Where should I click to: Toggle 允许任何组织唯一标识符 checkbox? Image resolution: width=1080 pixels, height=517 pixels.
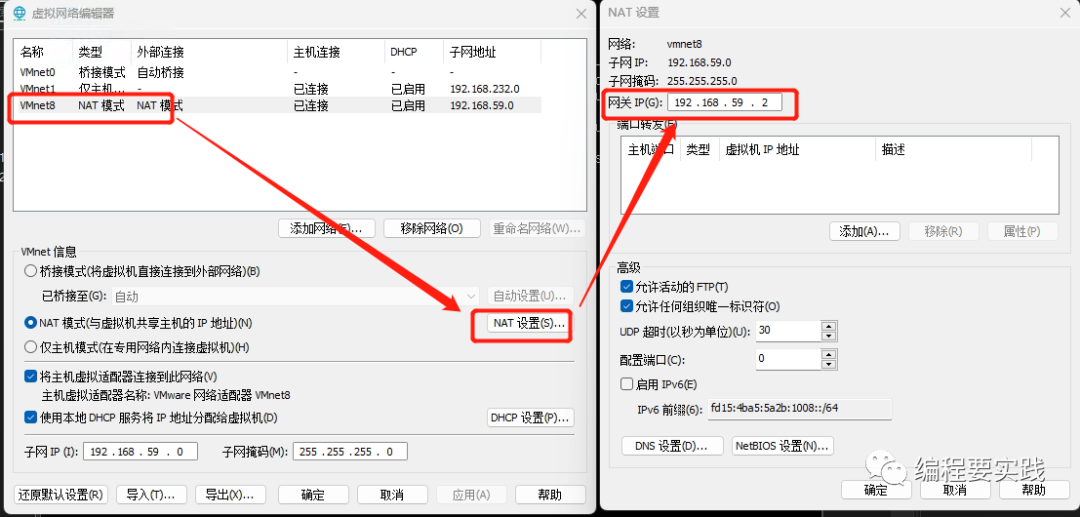point(626,306)
